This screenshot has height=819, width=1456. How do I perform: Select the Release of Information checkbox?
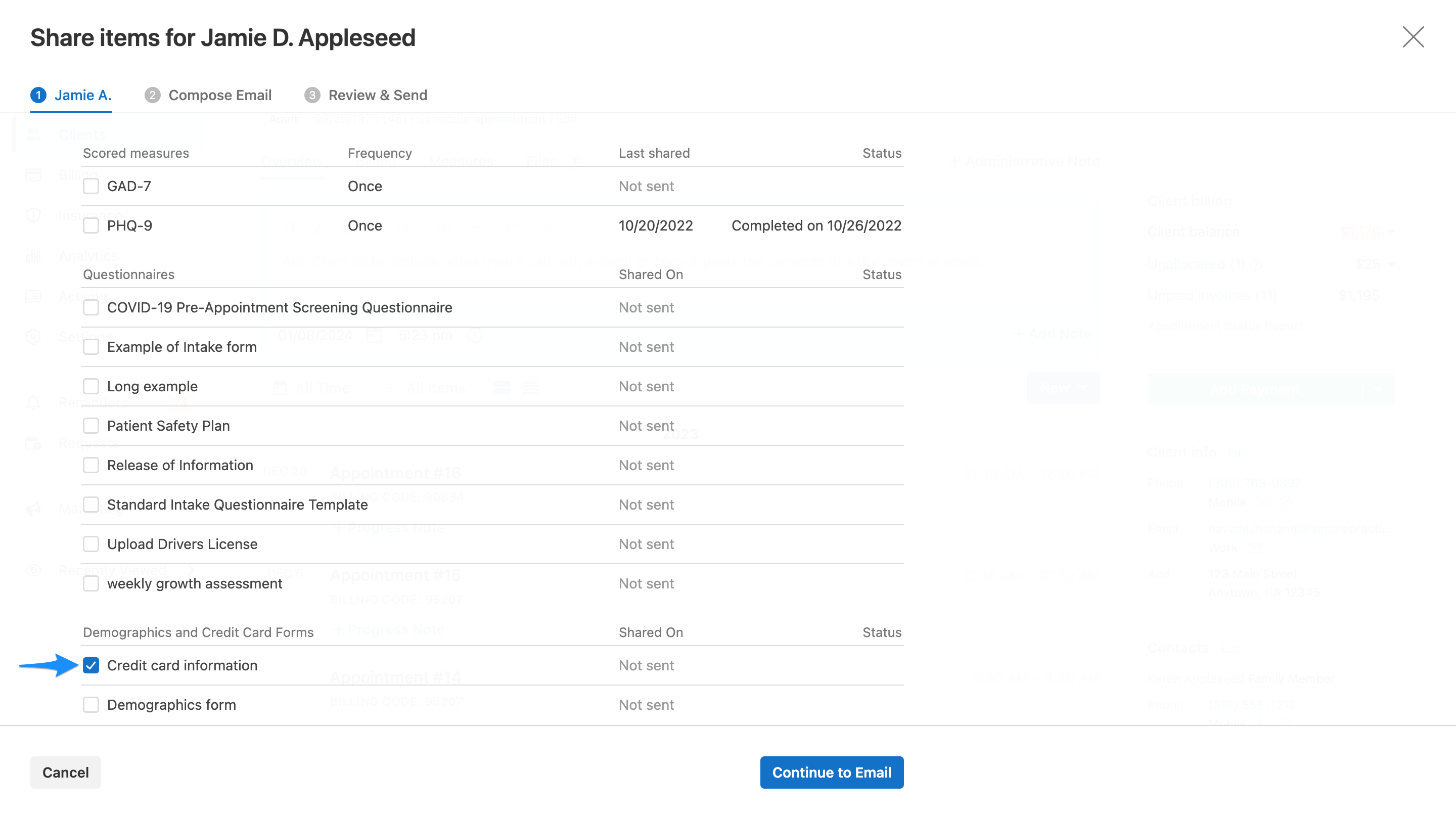(91, 465)
